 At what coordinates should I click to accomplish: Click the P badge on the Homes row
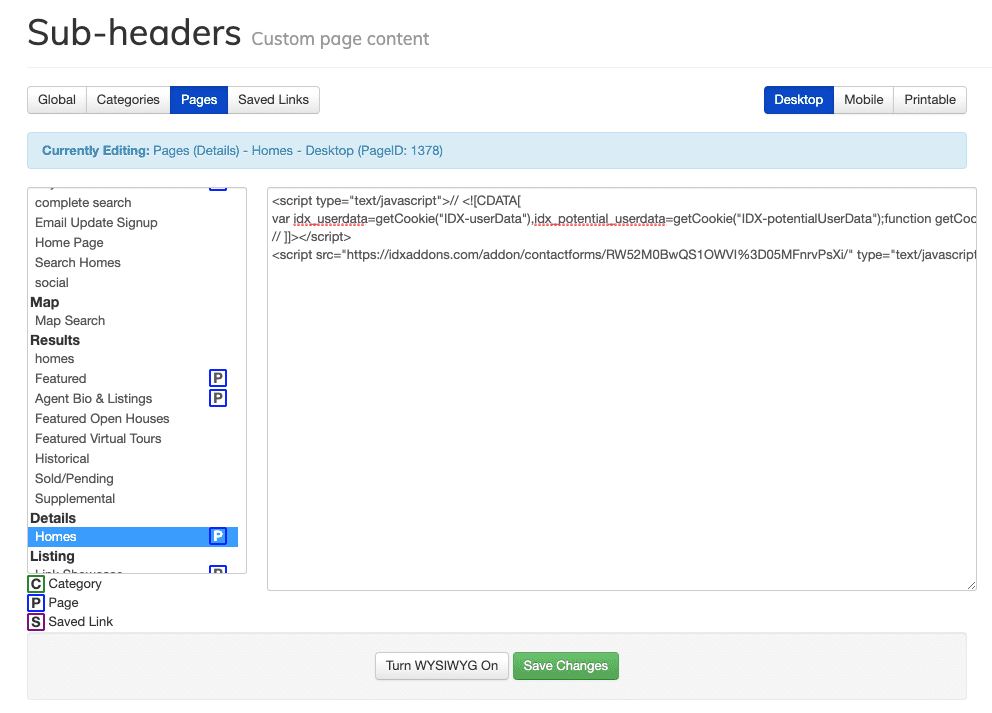[218, 536]
